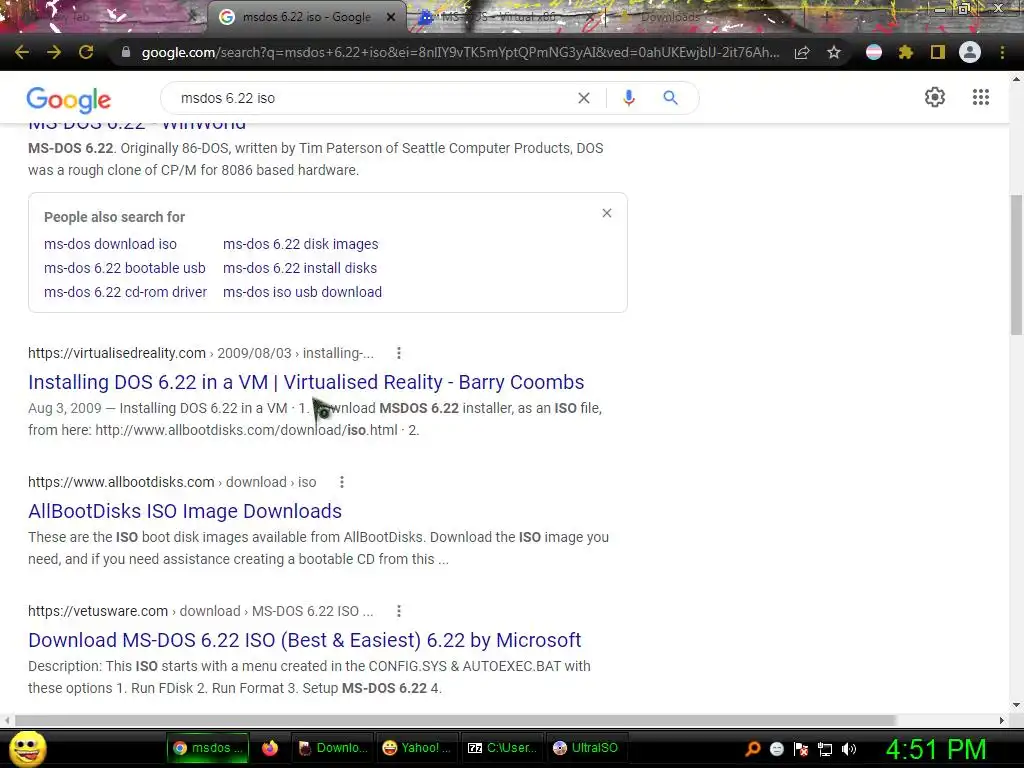Share this page using the address bar icon
The image size is (1024, 768).
[x=802, y=52]
